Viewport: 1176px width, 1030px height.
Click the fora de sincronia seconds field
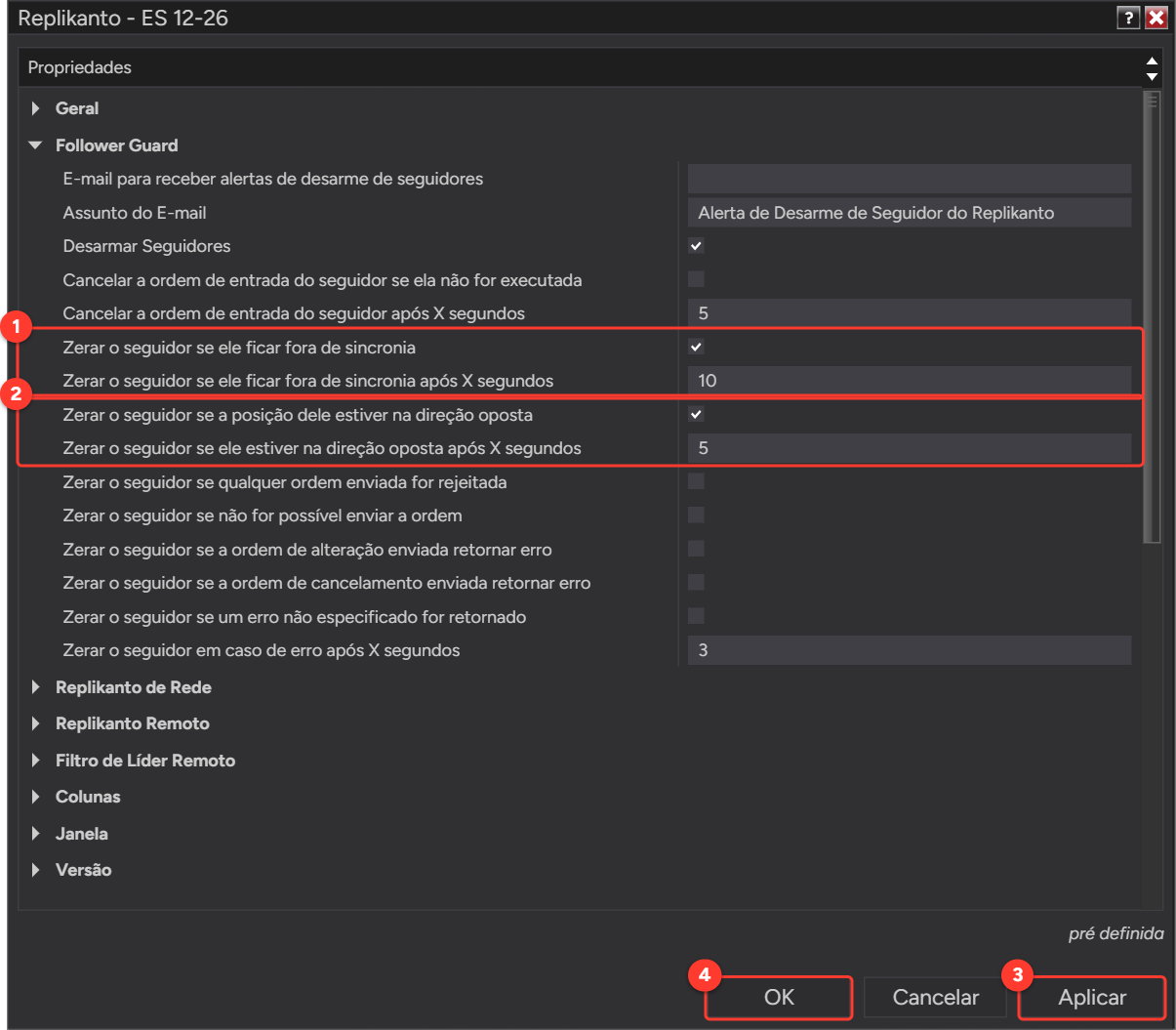[910, 381]
